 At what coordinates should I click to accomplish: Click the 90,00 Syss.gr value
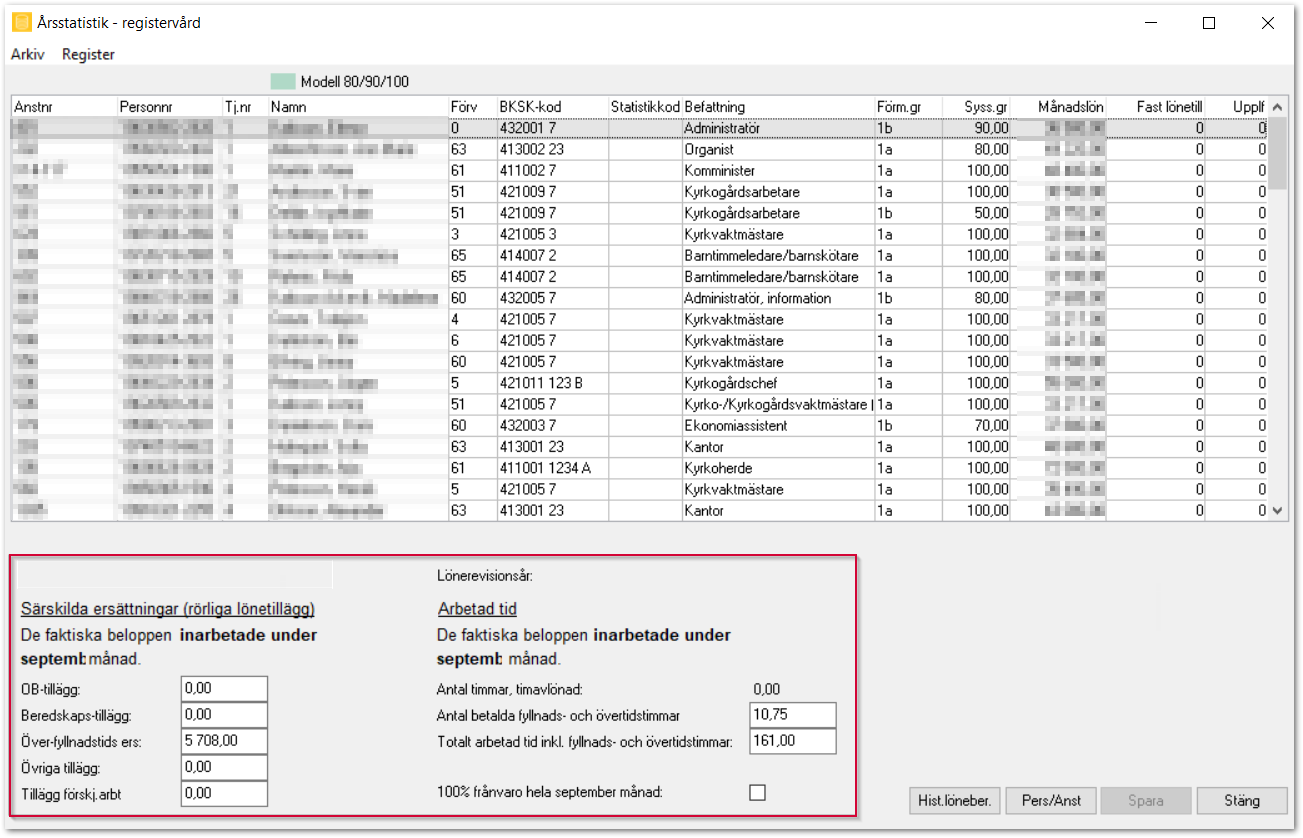[977, 129]
